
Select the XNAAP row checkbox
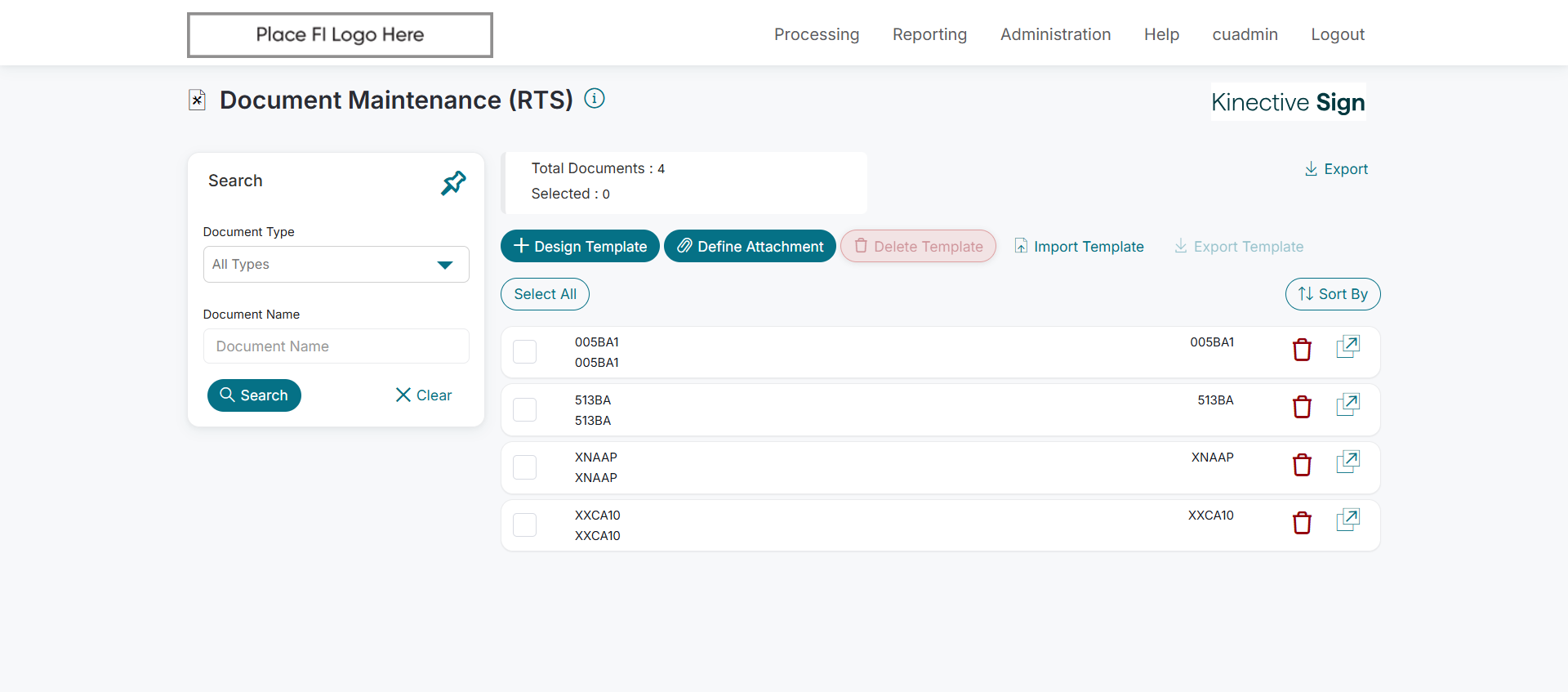coord(524,467)
